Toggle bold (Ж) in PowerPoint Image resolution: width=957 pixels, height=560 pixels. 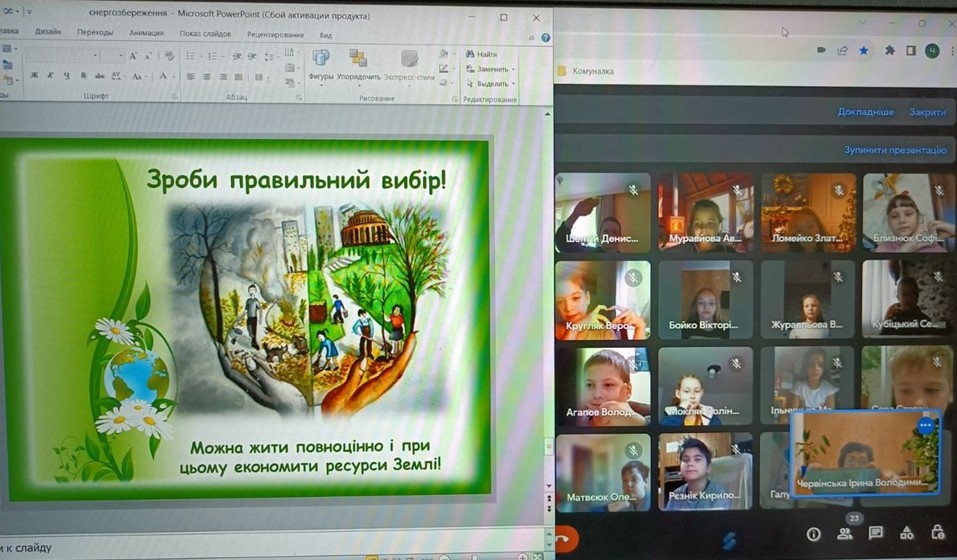(34, 76)
